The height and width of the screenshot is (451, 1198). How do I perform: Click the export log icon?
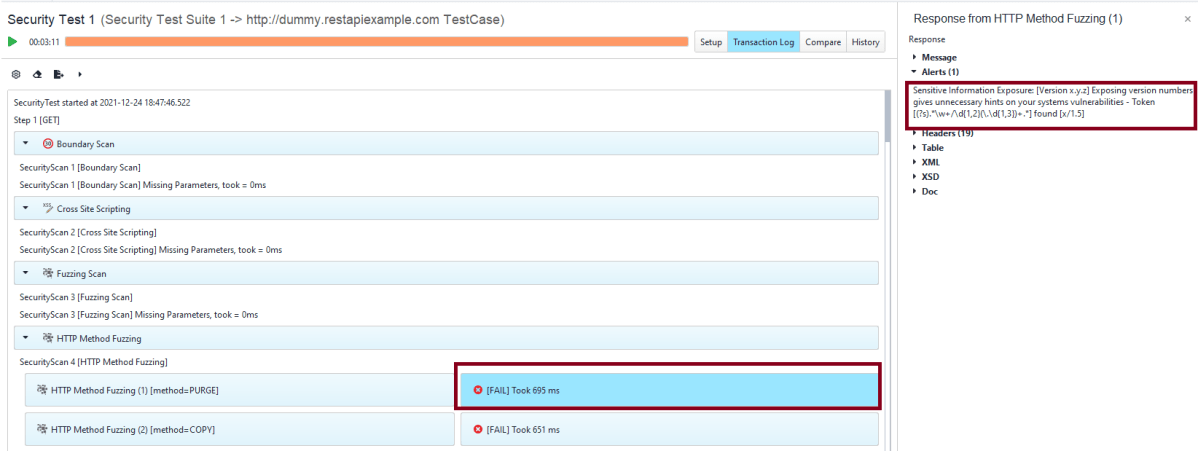[59, 74]
